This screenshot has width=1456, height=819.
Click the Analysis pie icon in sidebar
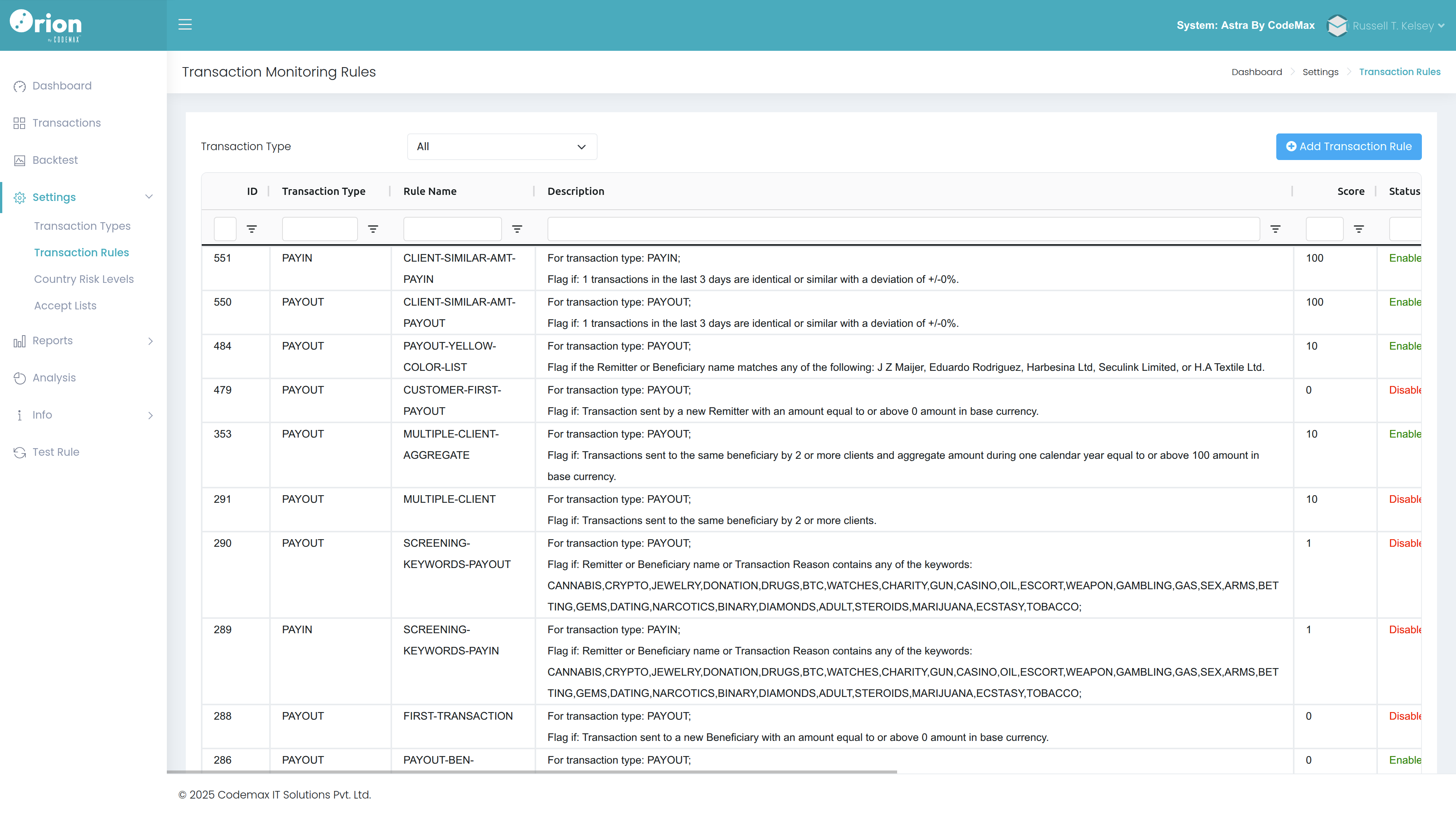pyautogui.click(x=20, y=378)
